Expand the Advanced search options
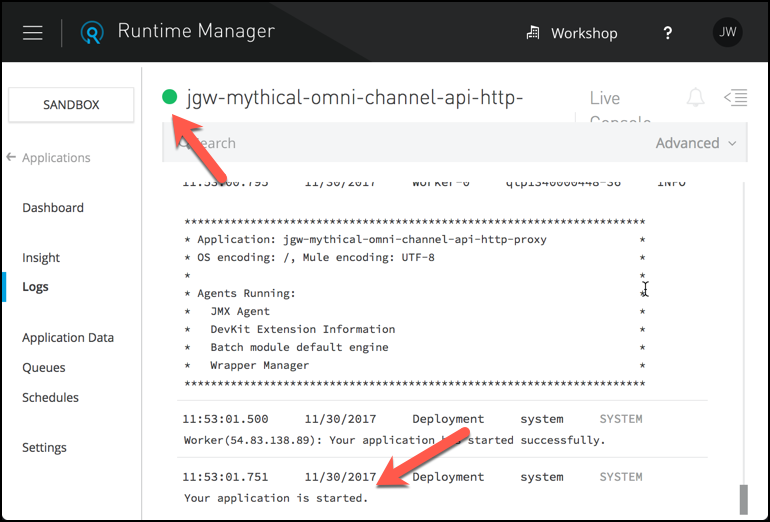The width and height of the screenshot is (770, 522). [696, 143]
